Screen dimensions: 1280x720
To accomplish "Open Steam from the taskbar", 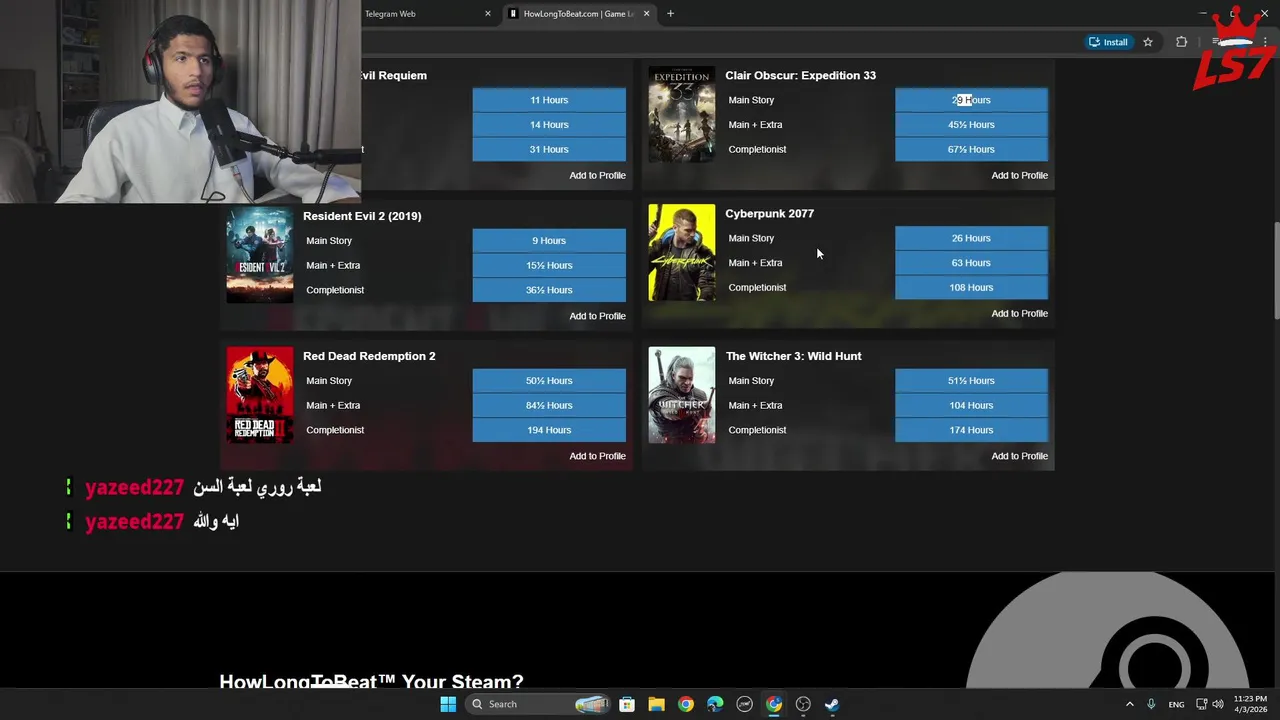I will (832, 704).
